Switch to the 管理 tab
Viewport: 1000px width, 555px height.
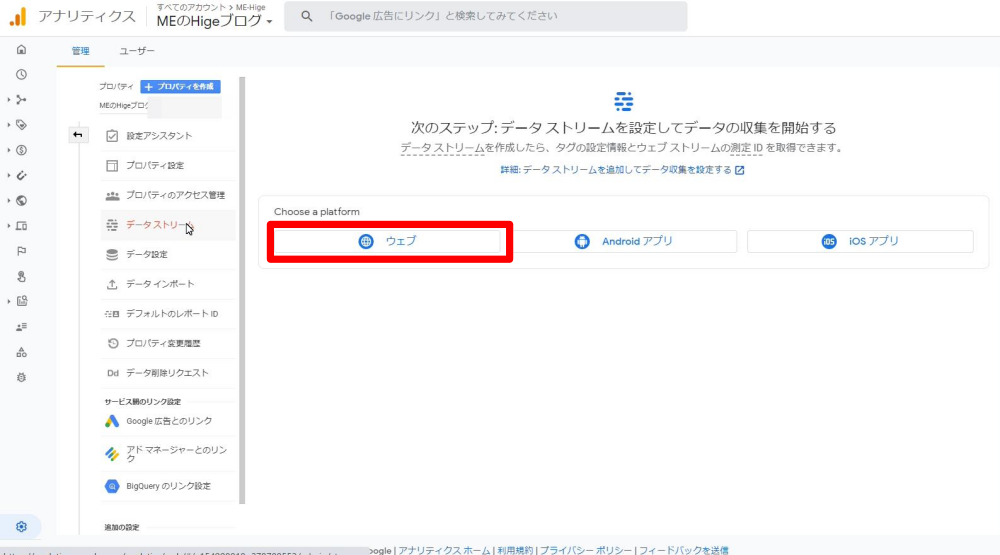(x=80, y=51)
